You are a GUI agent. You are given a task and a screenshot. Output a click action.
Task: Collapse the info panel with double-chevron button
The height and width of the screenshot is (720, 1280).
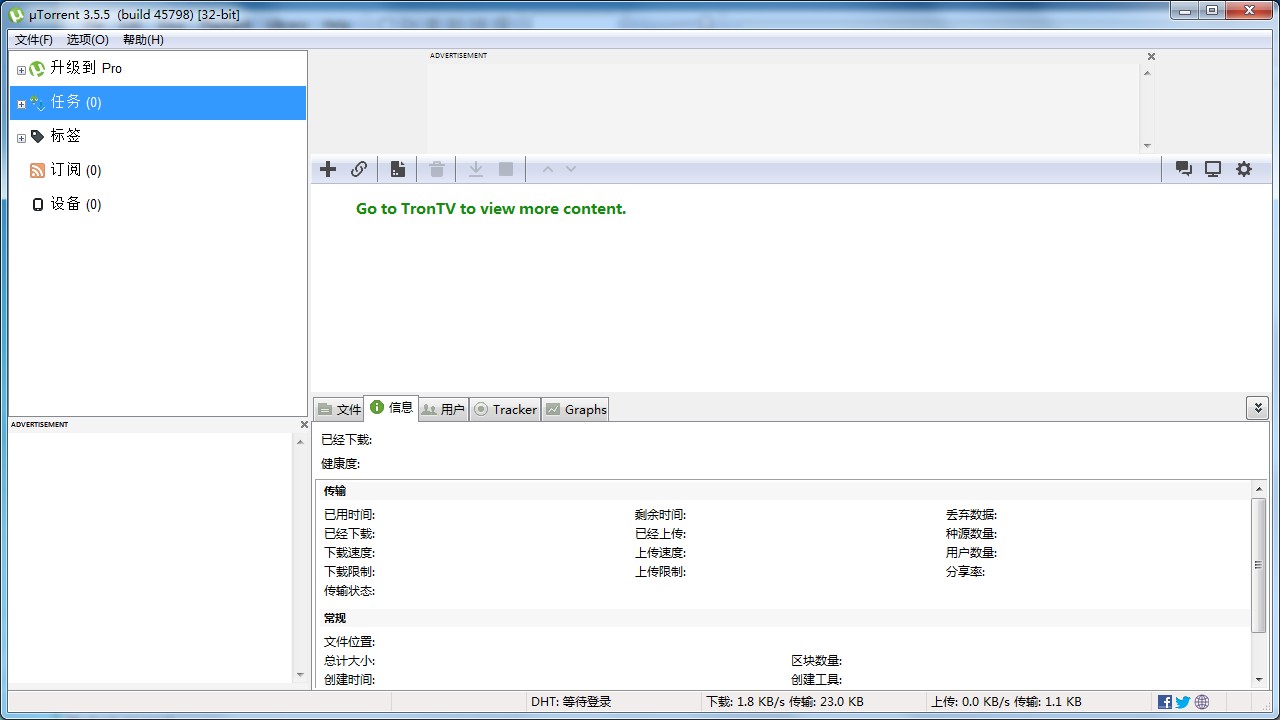click(x=1258, y=407)
